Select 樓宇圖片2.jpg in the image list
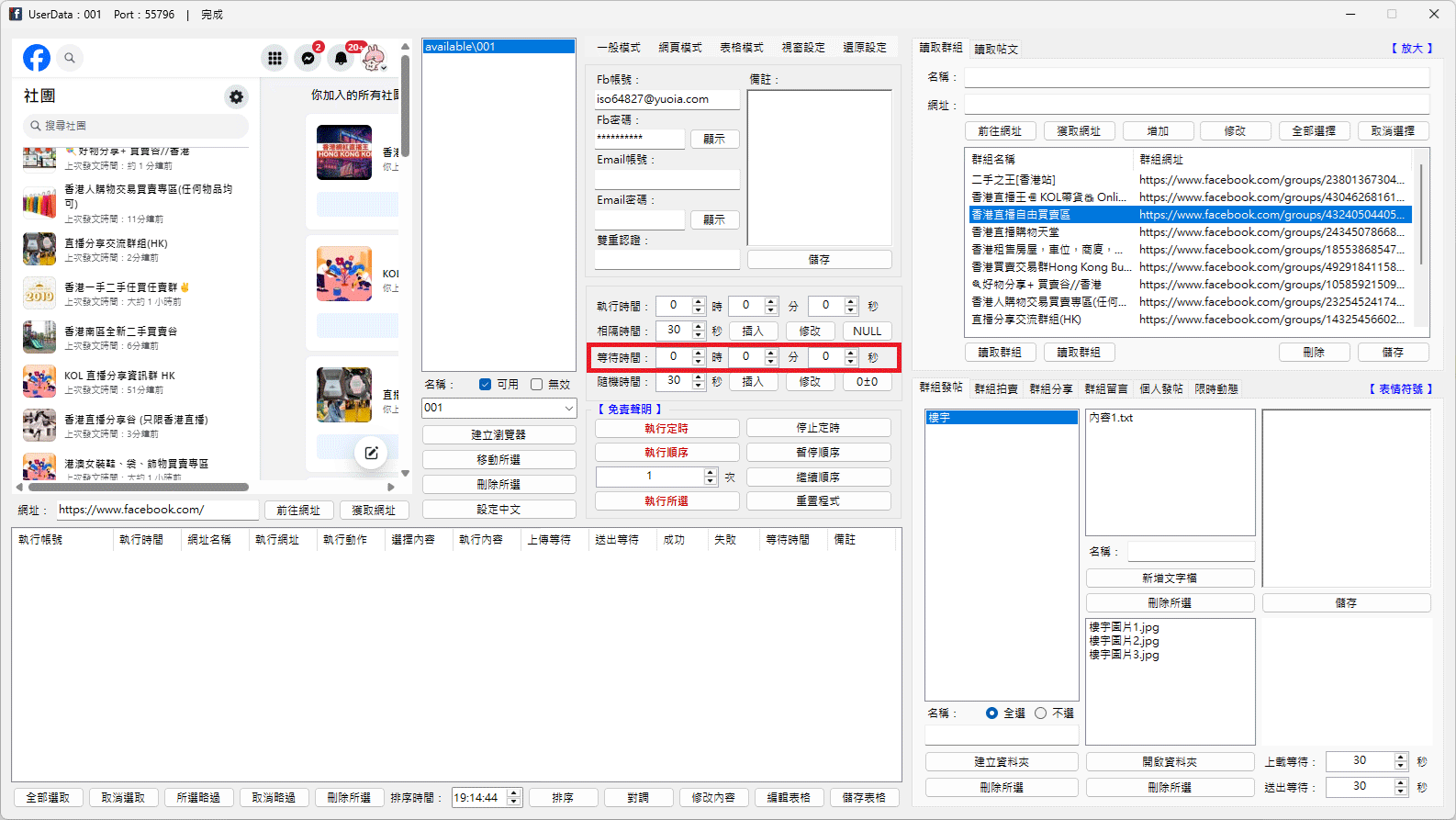 (1124, 641)
